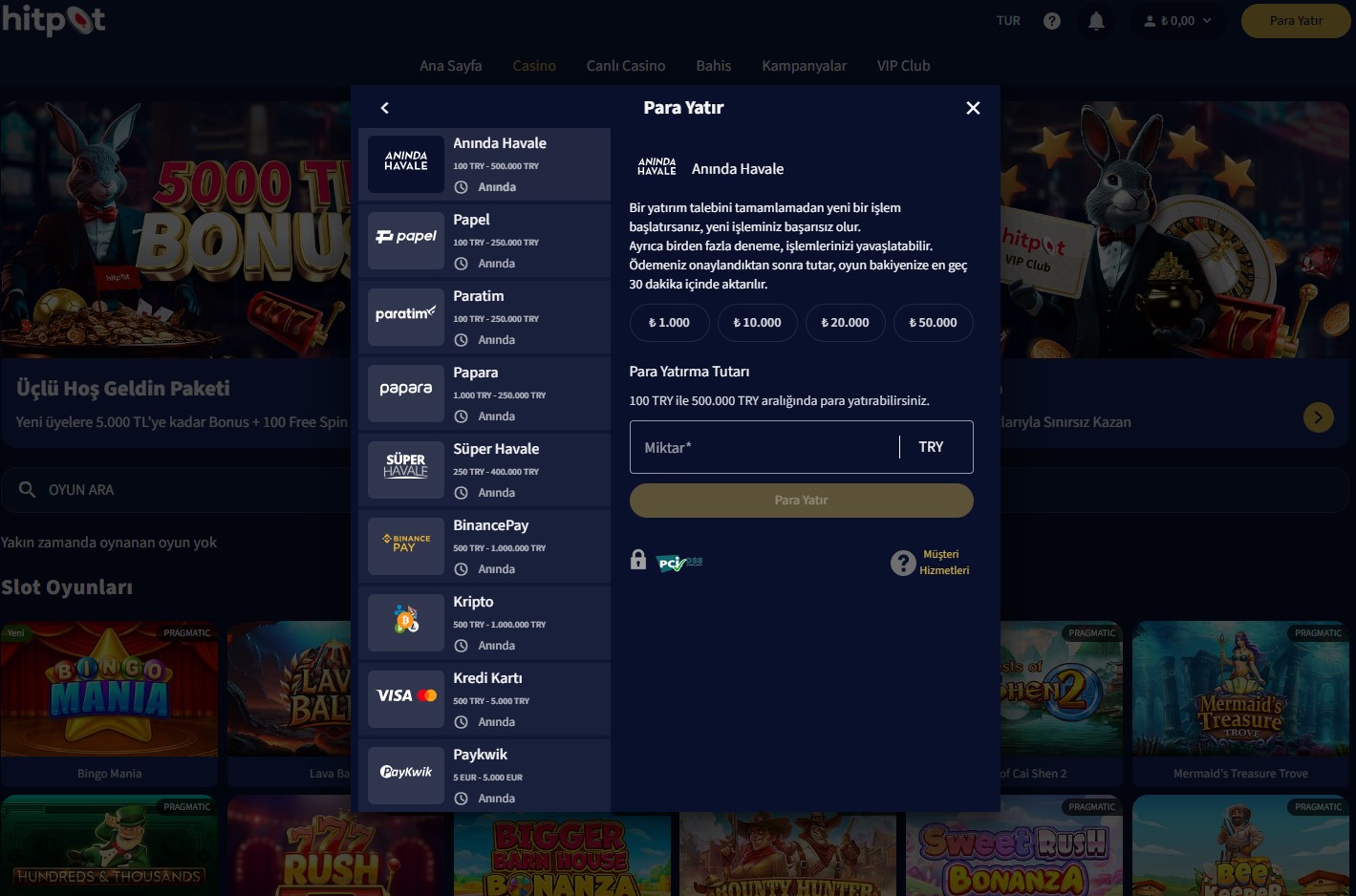Choose the ₺ 10.000 preset amount
Viewport: 1356px width, 896px height.
(x=757, y=323)
